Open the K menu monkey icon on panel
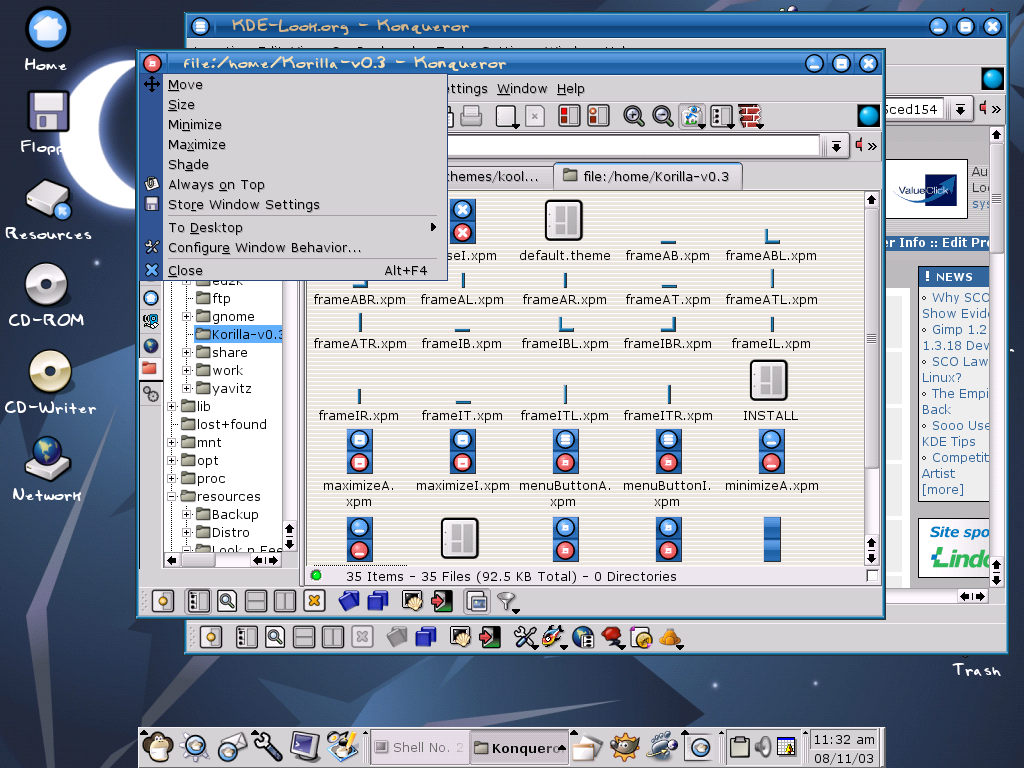1024x768 pixels. click(157, 746)
